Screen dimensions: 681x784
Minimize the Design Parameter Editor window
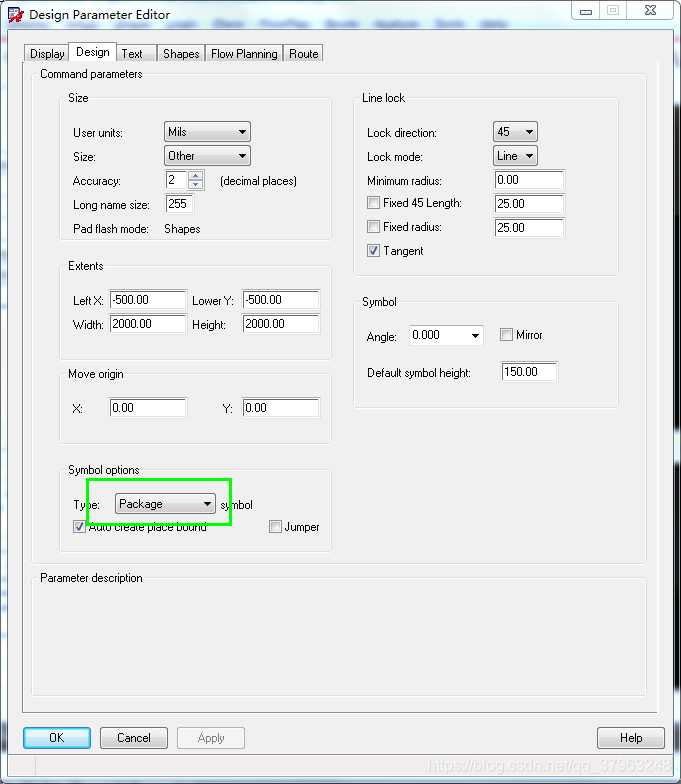click(586, 10)
